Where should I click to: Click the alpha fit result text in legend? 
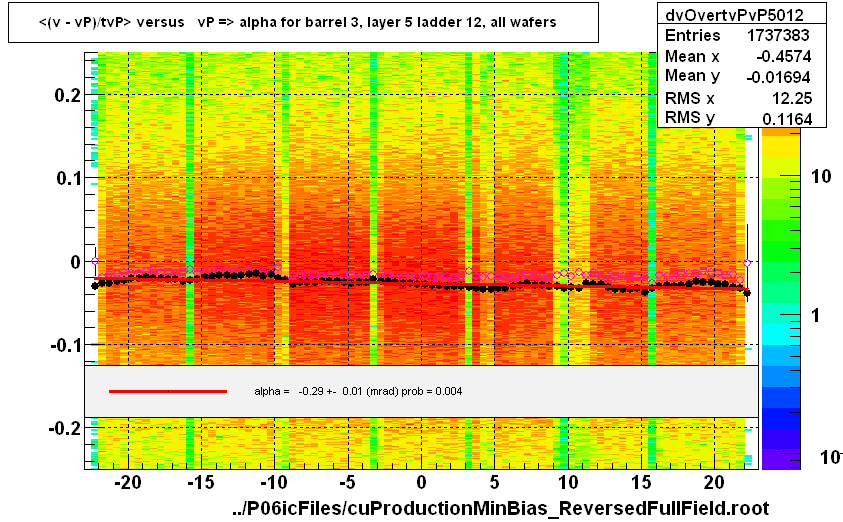tap(358, 391)
